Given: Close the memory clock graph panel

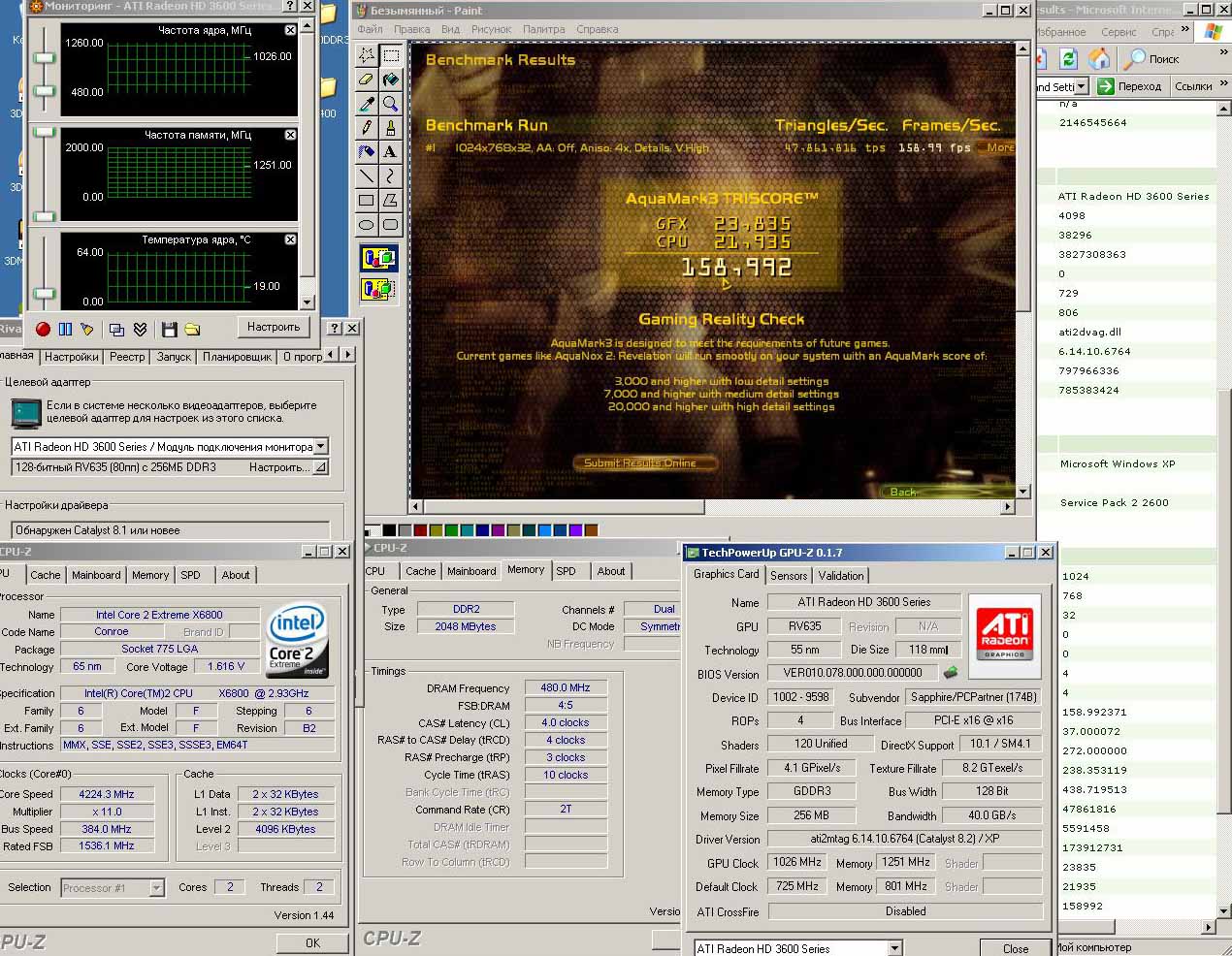Looking at the screenshot, I should [290, 135].
